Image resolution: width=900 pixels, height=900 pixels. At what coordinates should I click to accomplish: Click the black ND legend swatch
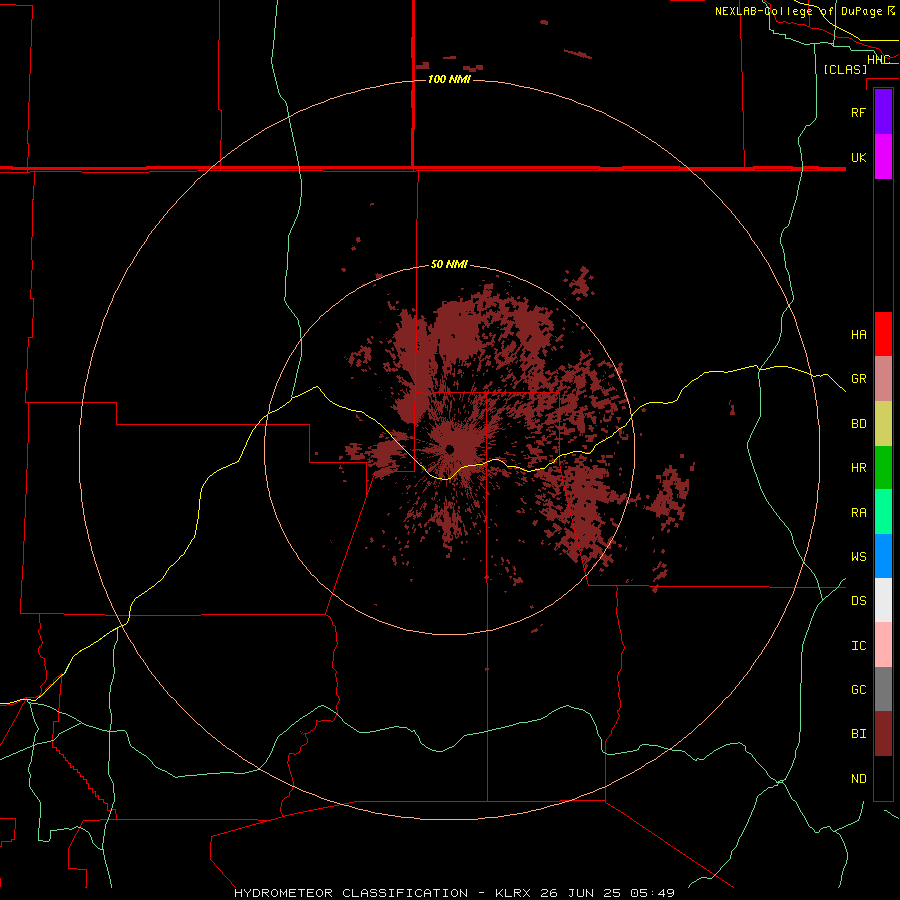pyautogui.click(x=883, y=778)
